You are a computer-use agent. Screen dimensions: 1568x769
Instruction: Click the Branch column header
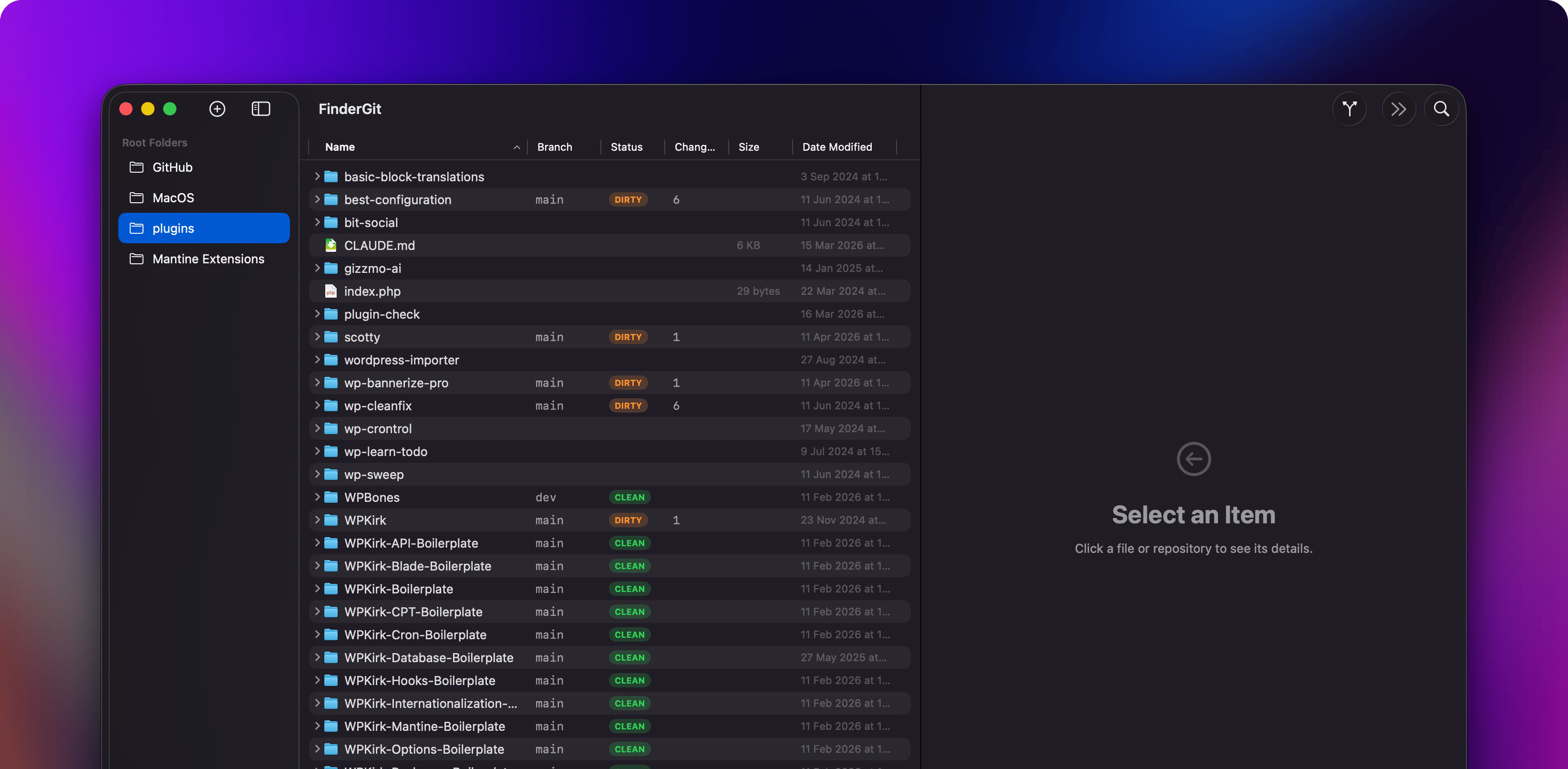[x=554, y=147]
